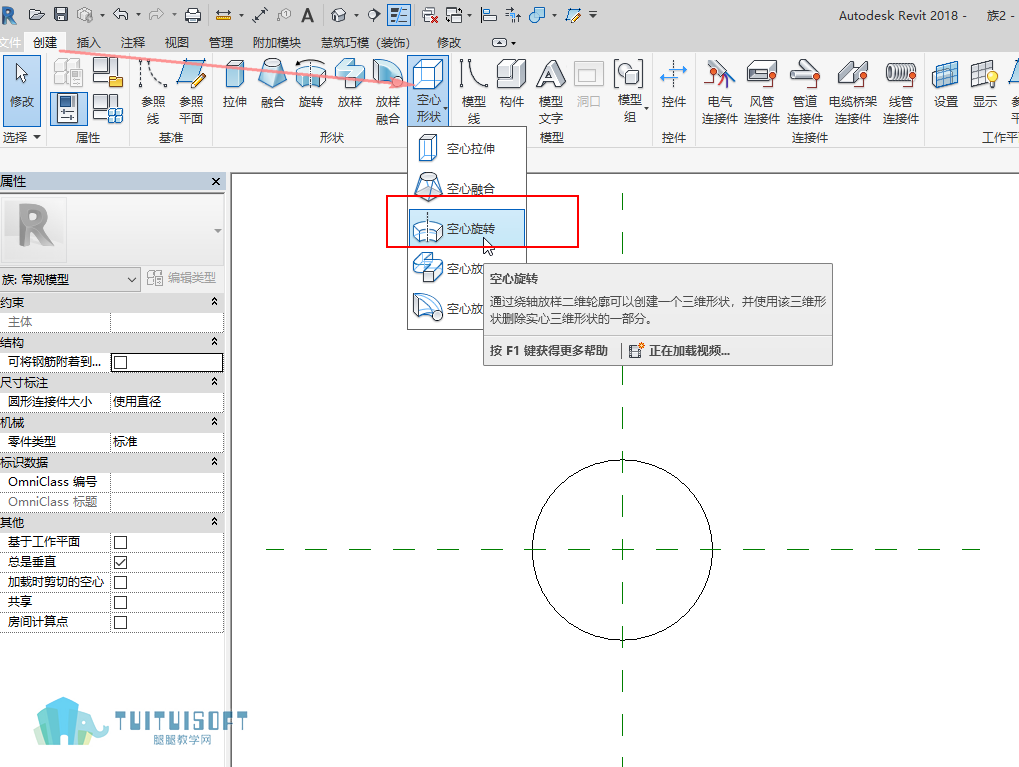The height and width of the screenshot is (767, 1019).
Task: Click the 编辑类型 button
Action: coord(182,278)
